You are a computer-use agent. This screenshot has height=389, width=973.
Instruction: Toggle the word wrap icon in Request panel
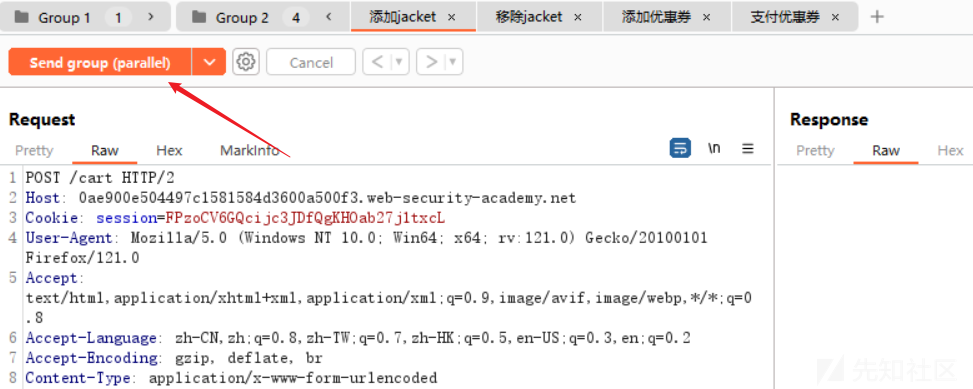[x=680, y=148]
